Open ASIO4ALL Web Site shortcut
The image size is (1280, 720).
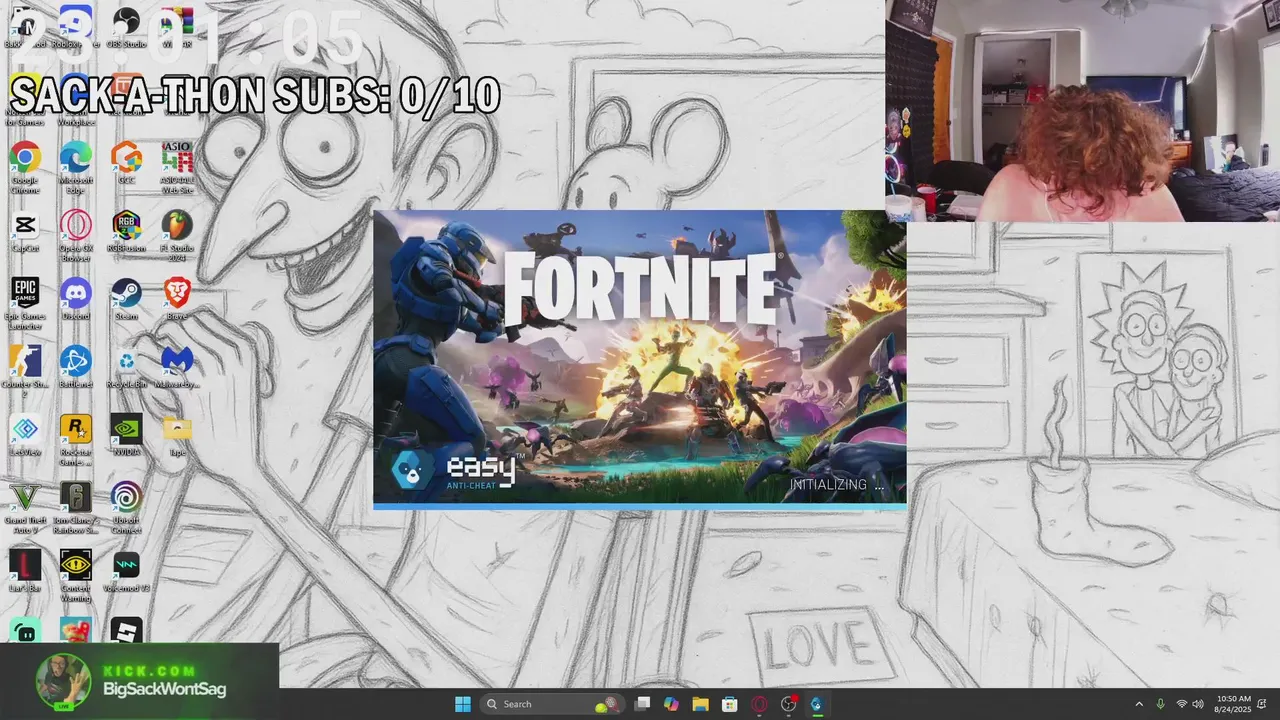[177, 167]
